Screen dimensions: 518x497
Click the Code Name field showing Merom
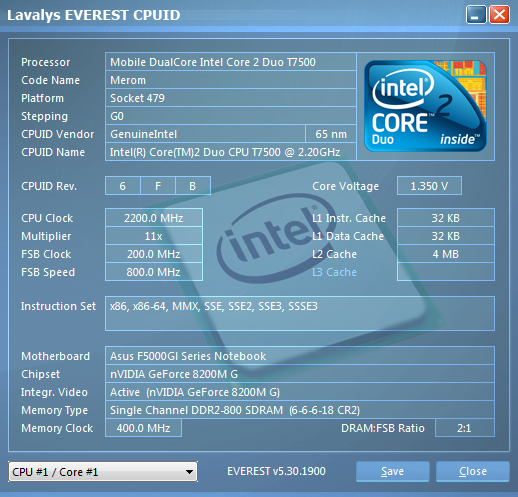tap(231, 80)
